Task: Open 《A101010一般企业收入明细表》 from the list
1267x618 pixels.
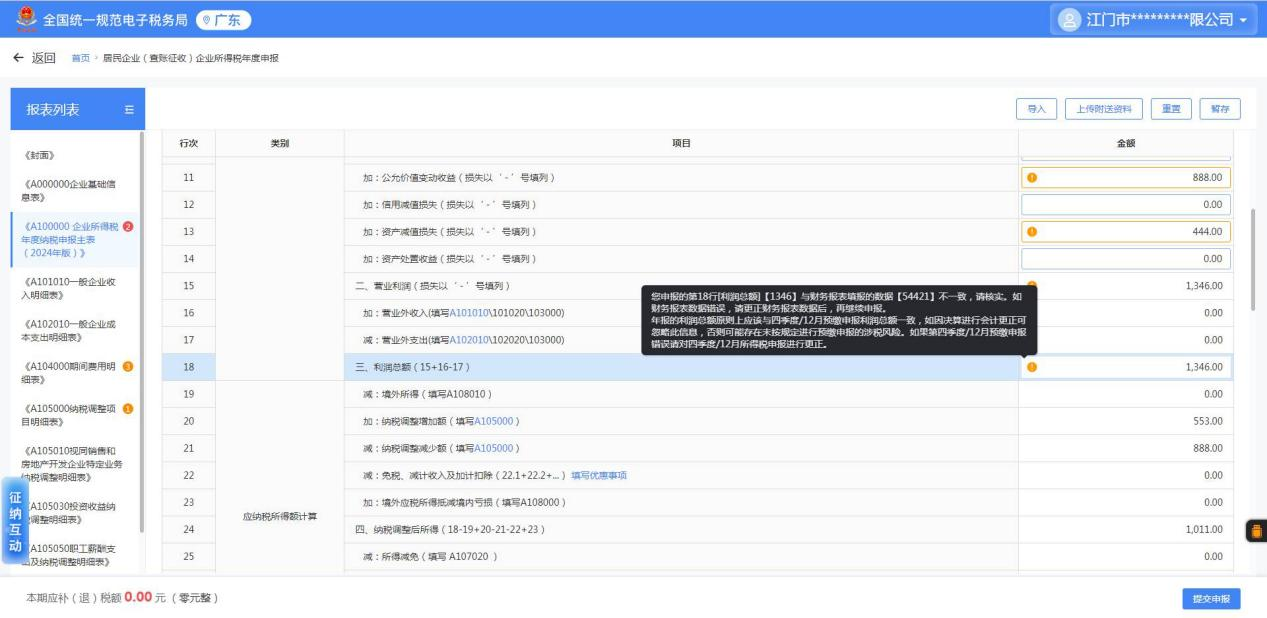Action: [x=71, y=288]
